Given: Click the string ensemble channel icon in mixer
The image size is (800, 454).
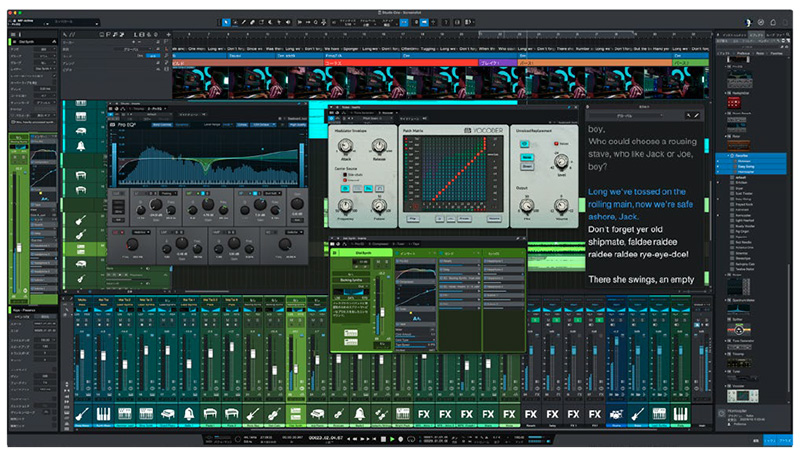Looking at the screenshot, I should [x=382, y=414].
